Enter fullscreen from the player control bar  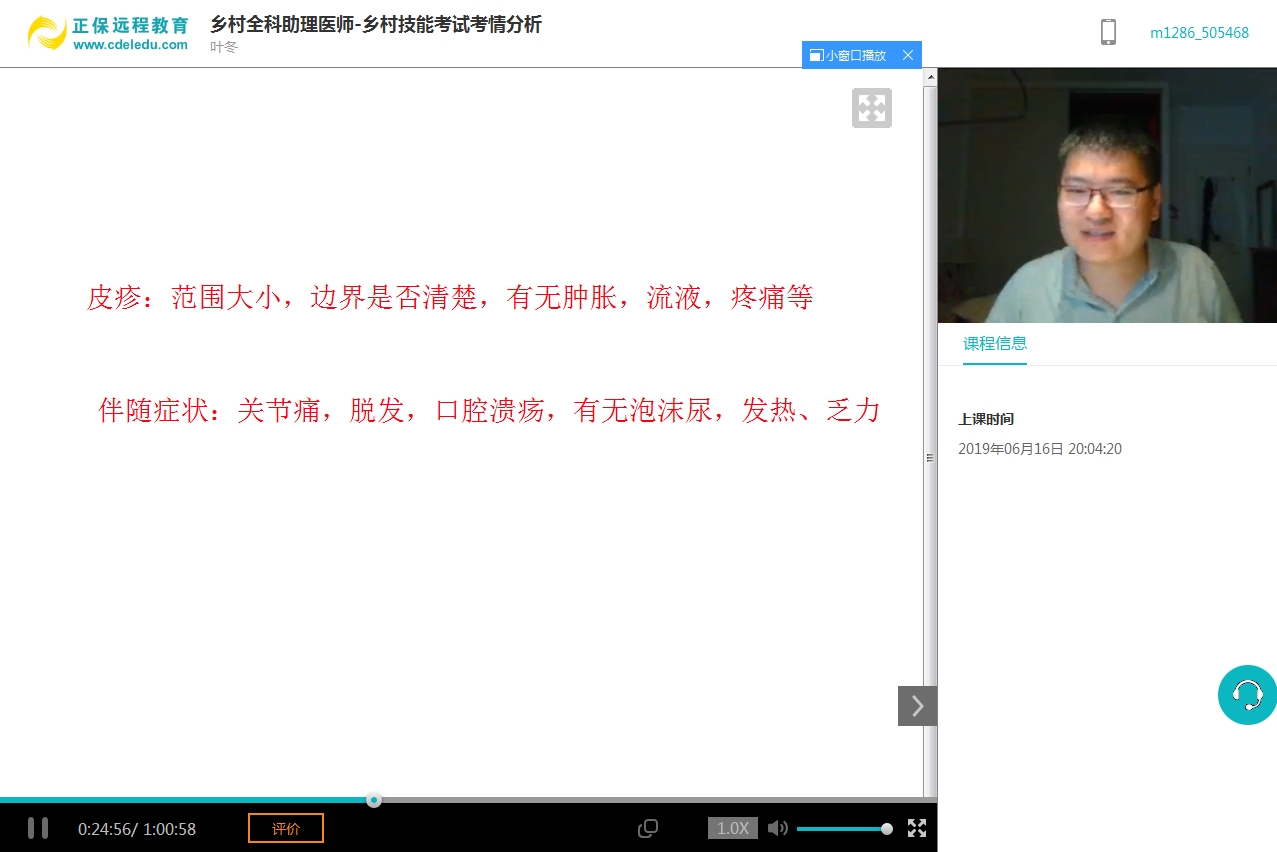pos(916,828)
